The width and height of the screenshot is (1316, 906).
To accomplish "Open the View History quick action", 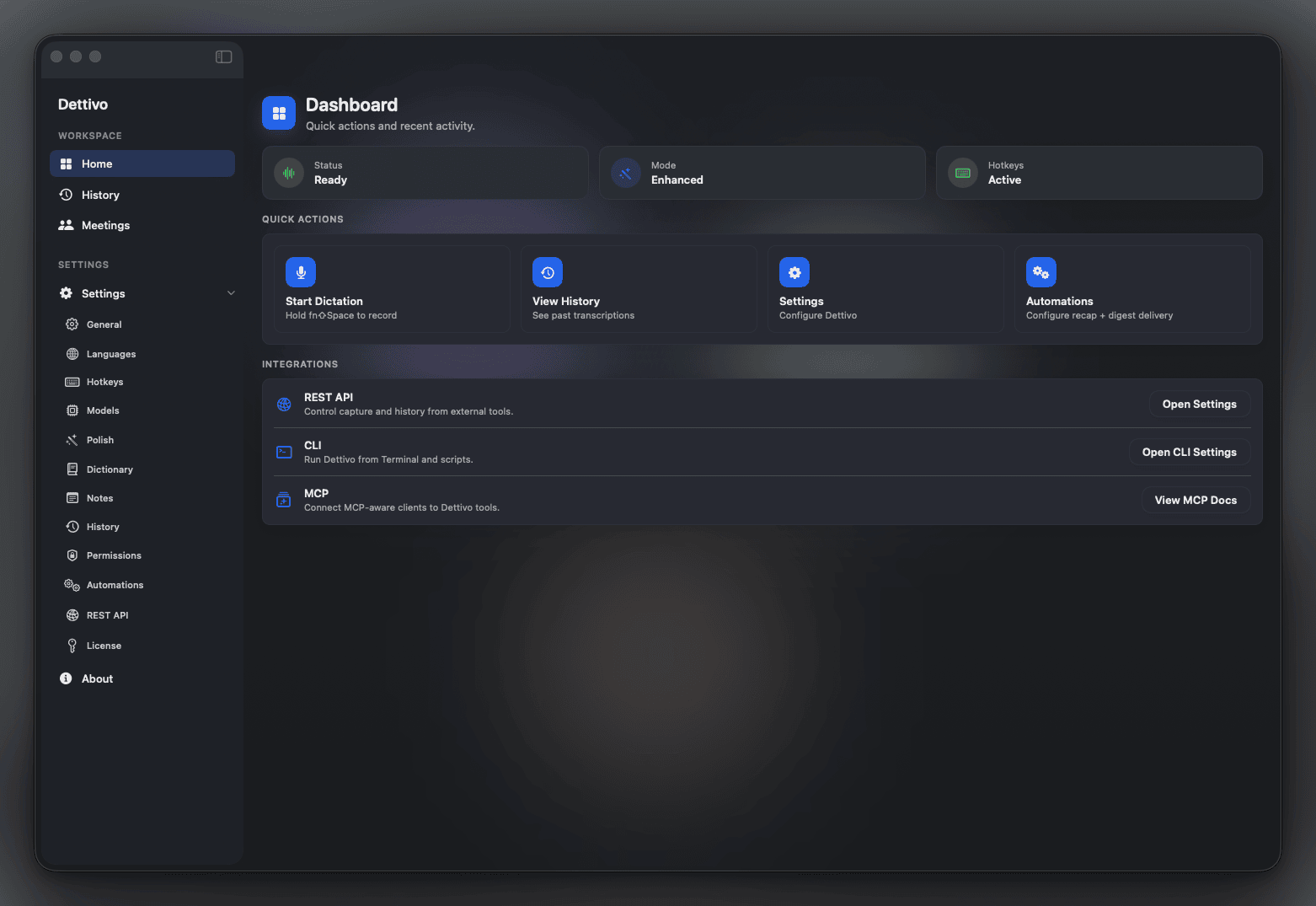I will pyautogui.click(x=639, y=289).
